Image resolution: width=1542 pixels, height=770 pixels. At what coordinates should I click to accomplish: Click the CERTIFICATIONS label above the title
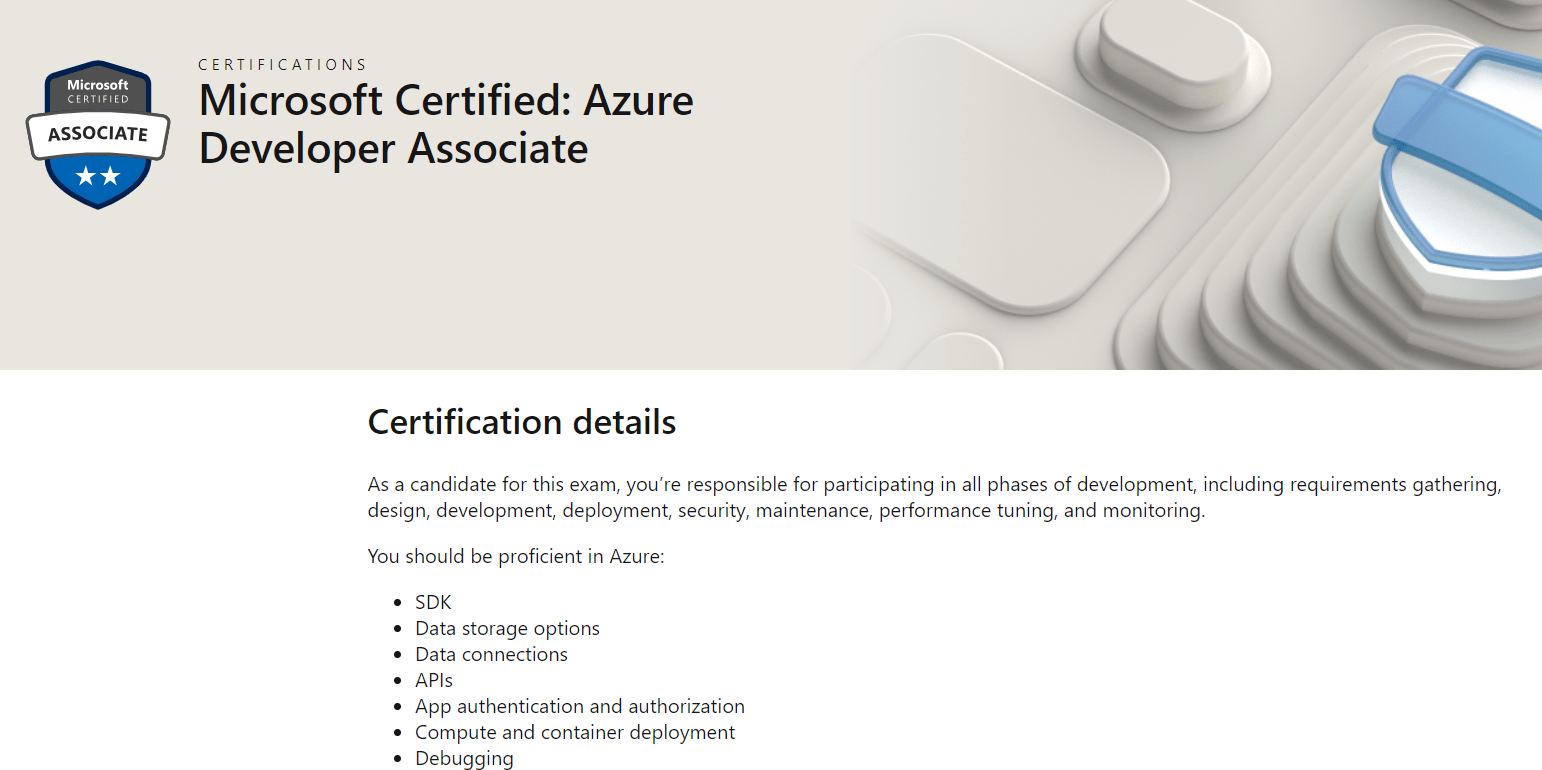(x=283, y=65)
